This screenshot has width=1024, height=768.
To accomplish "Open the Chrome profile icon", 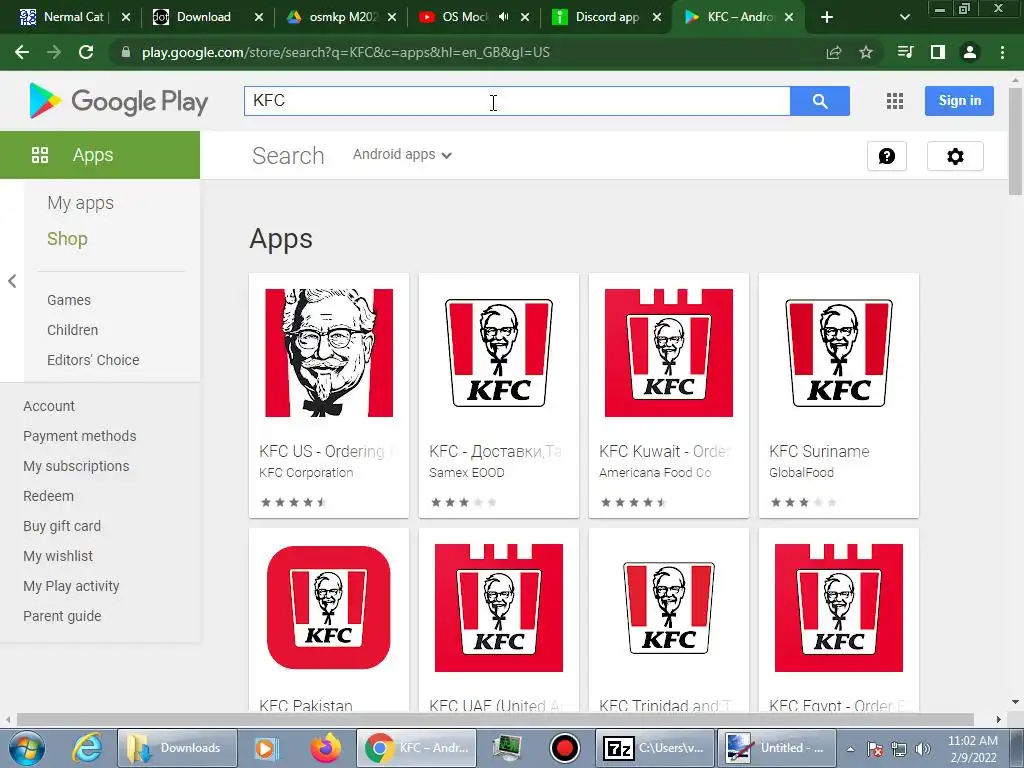I will [970, 52].
